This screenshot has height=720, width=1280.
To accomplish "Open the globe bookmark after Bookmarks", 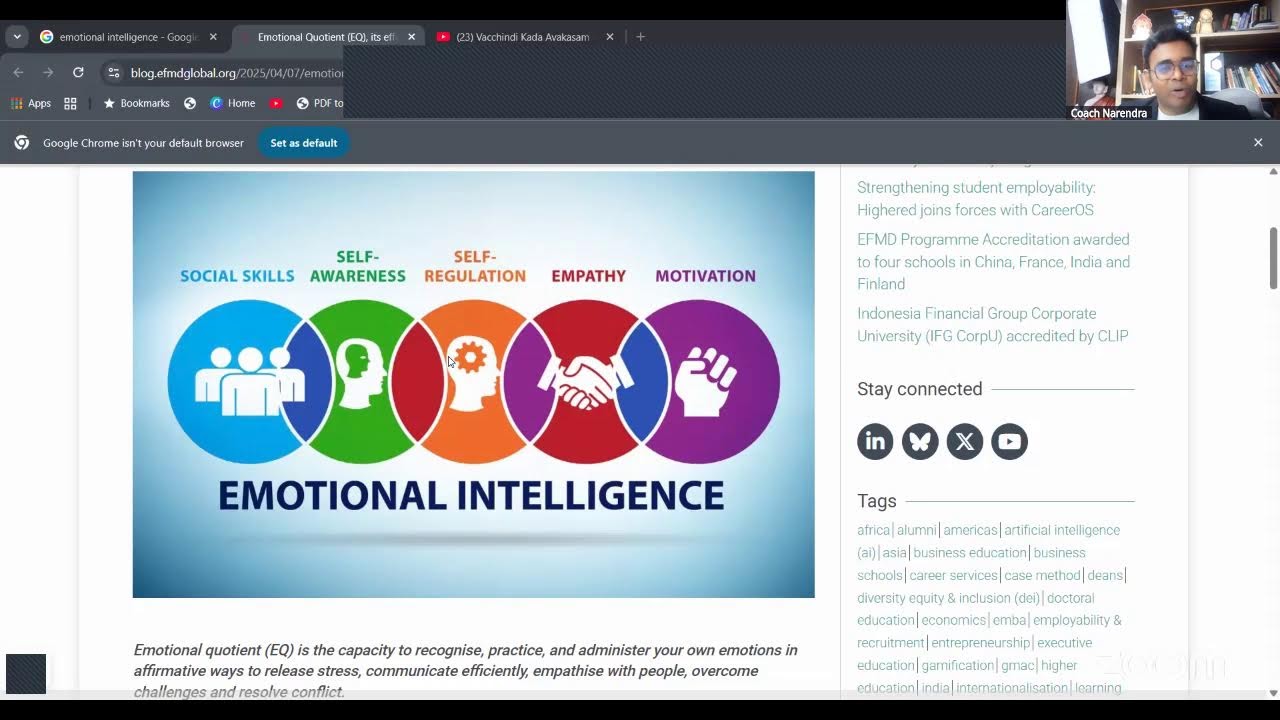I will (x=190, y=103).
